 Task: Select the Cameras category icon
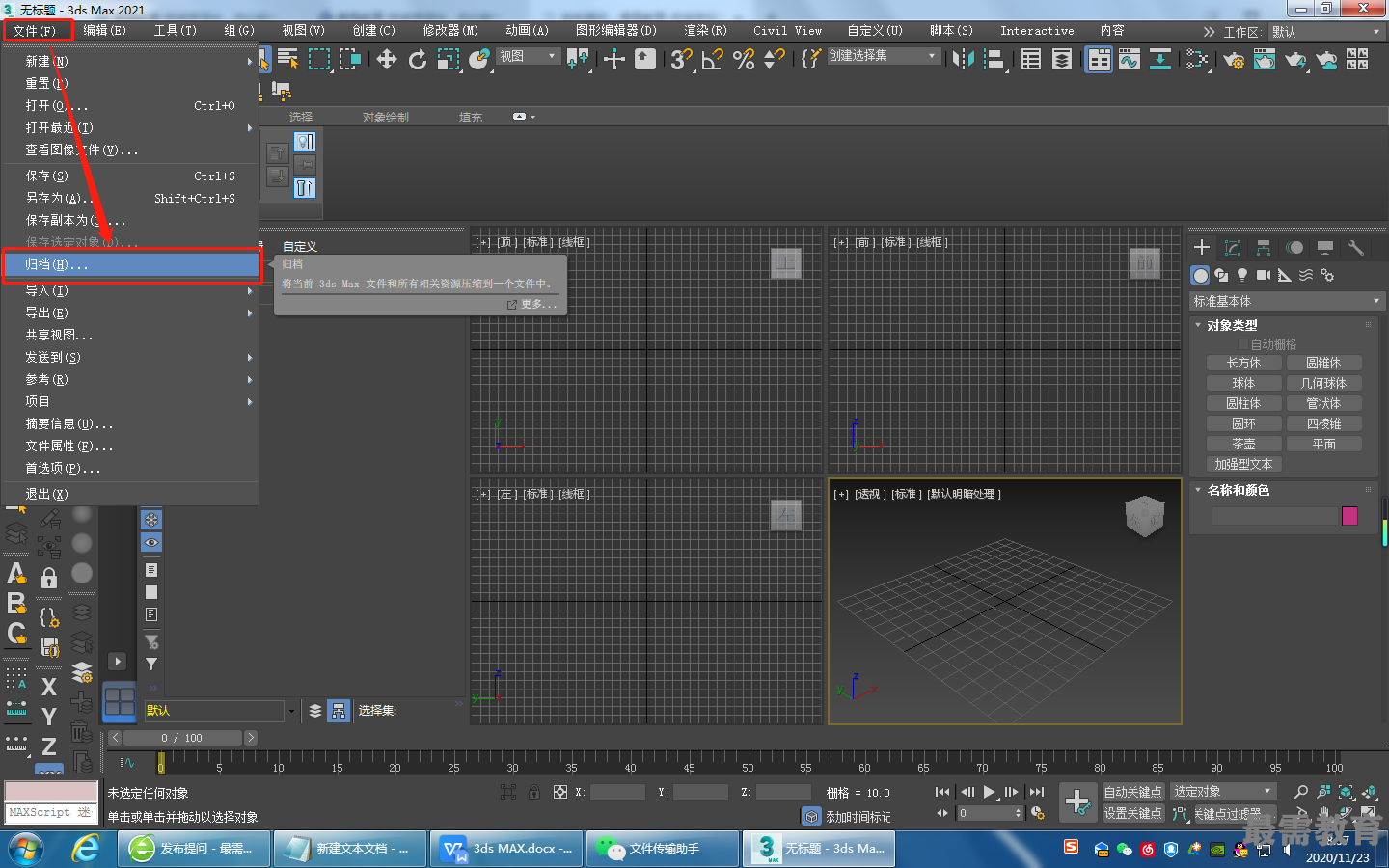coord(1264,275)
